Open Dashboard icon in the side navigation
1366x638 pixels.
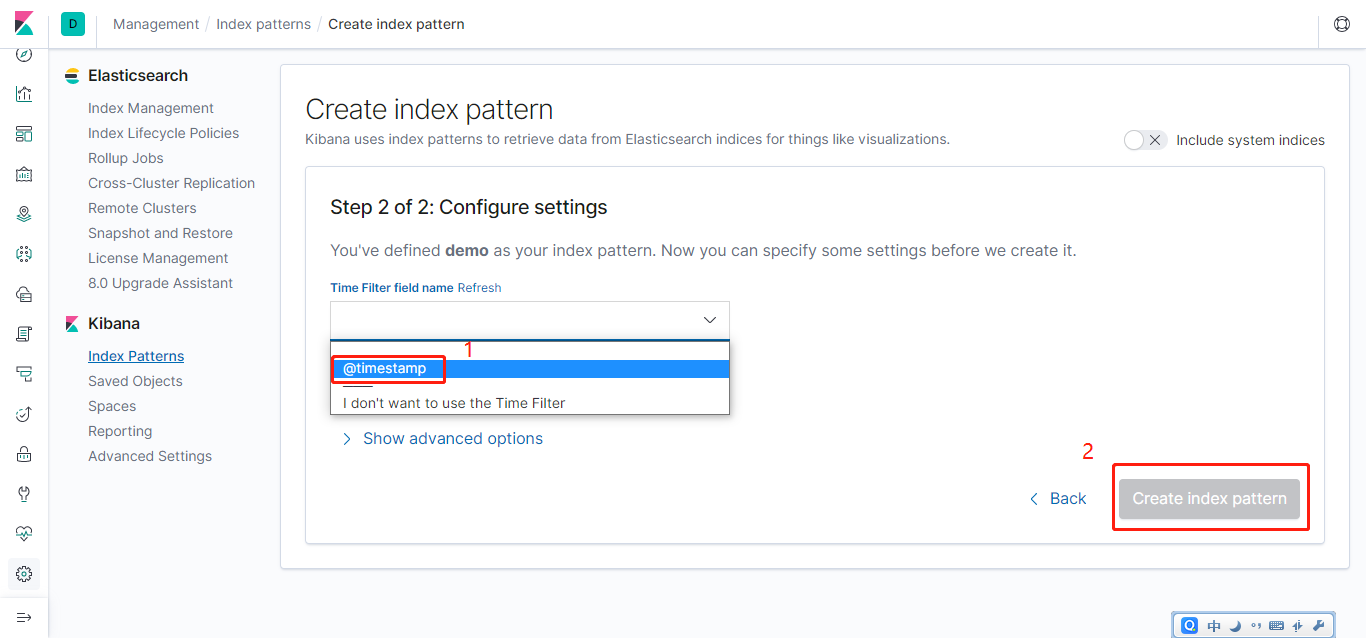click(24, 134)
